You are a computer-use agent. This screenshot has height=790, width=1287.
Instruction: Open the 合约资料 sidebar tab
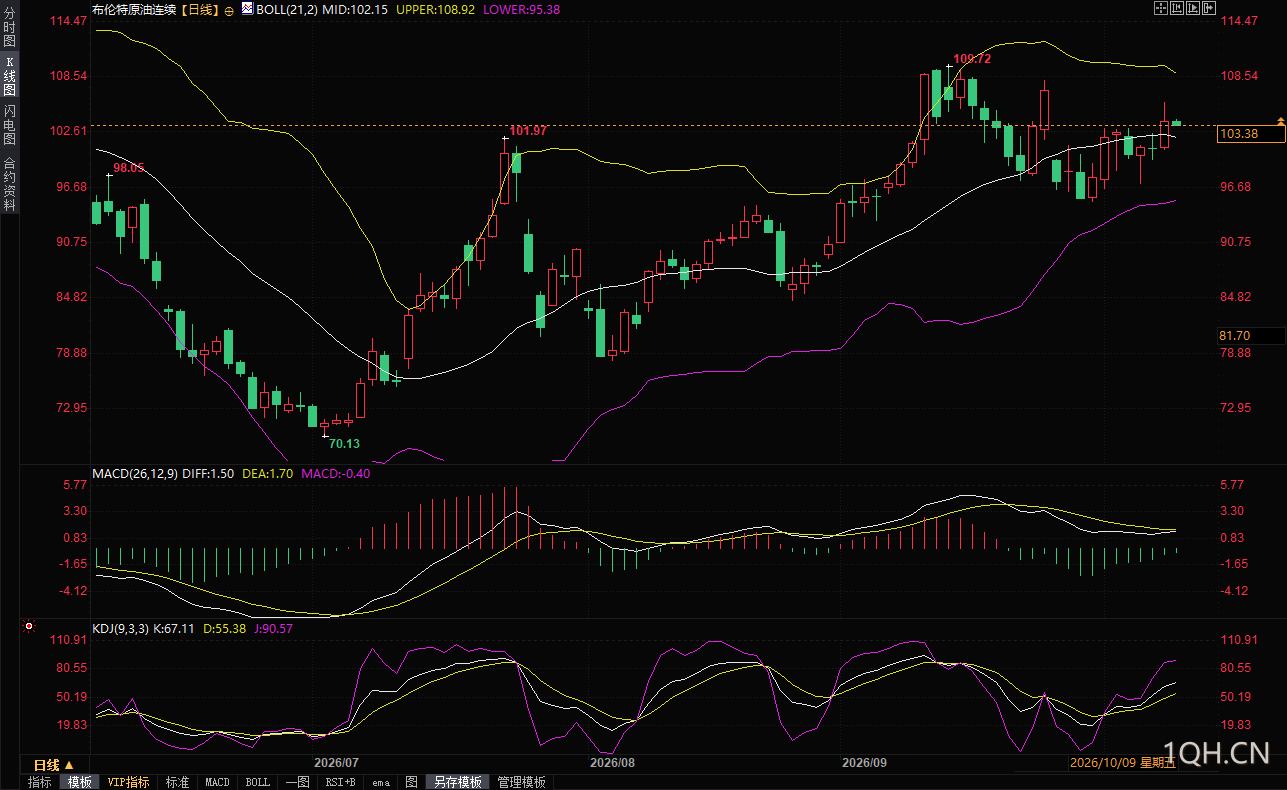pyautogui.click(x=9, y=183)
